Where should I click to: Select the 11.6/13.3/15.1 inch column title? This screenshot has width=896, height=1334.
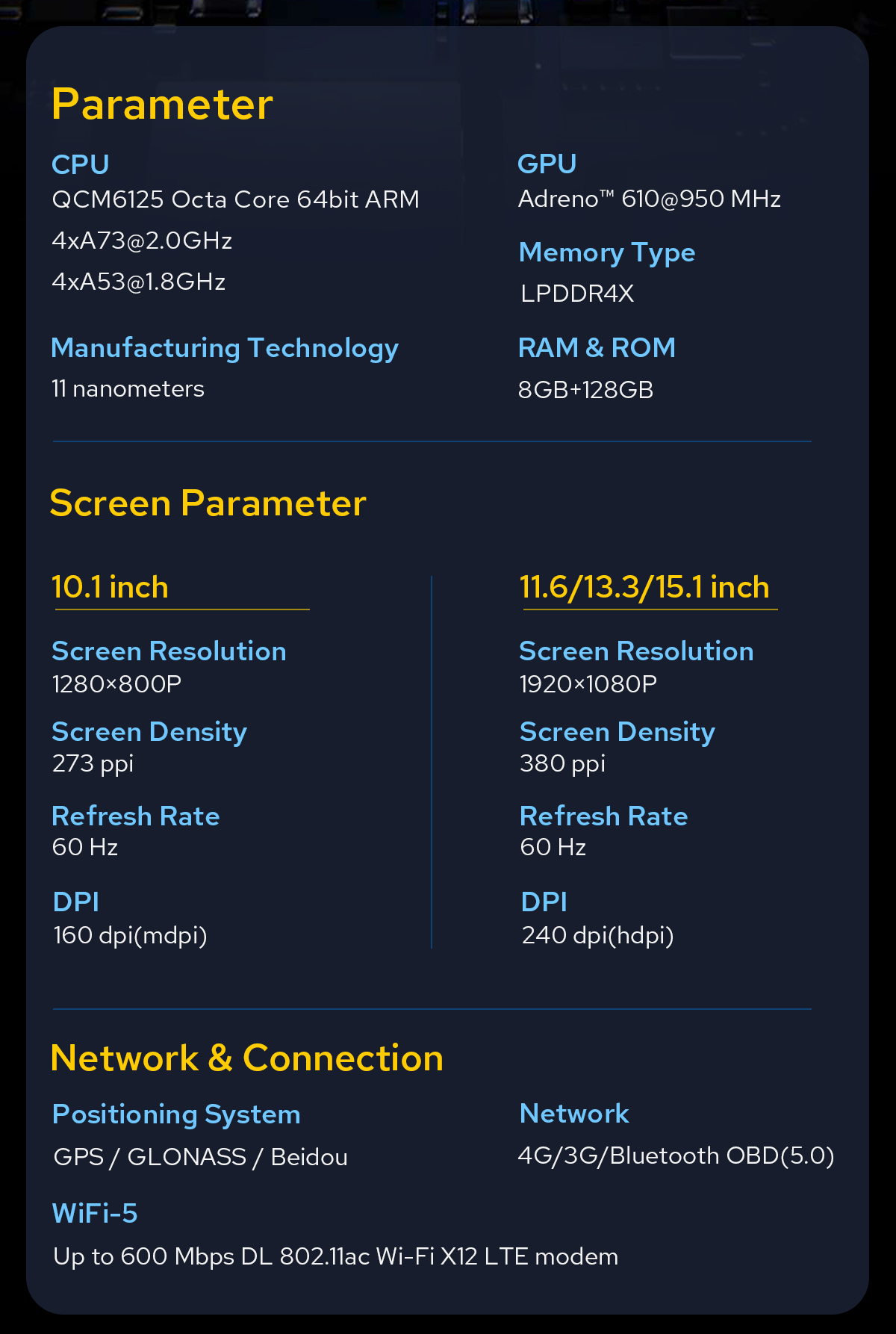pos(644,587)
